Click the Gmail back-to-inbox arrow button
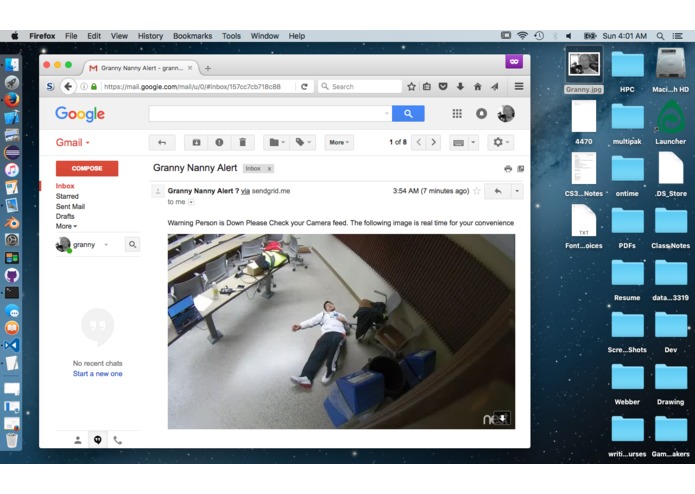The image size is (695, 494). click(x=162, y=142)
